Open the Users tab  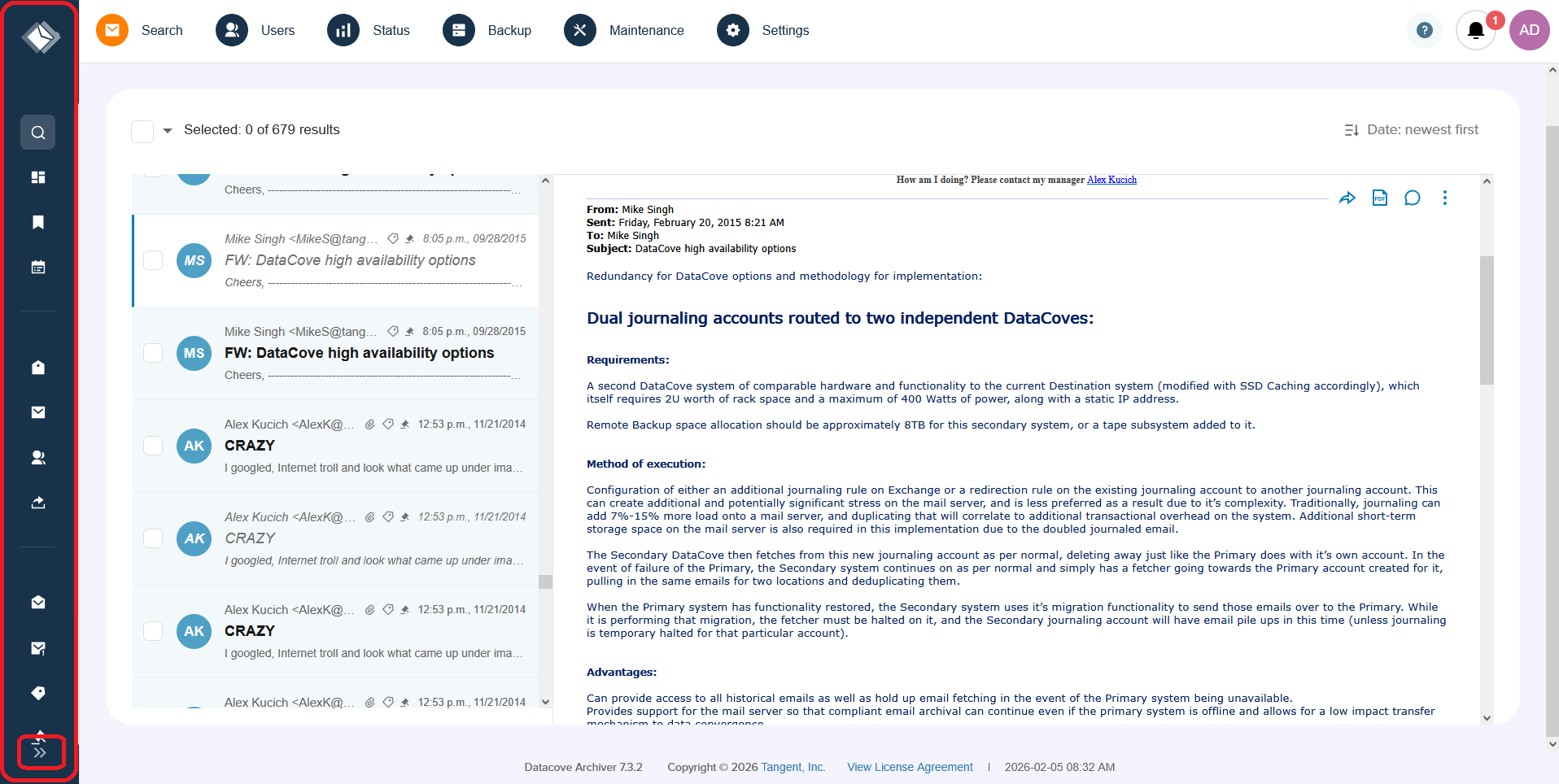[x=255, y=30]
